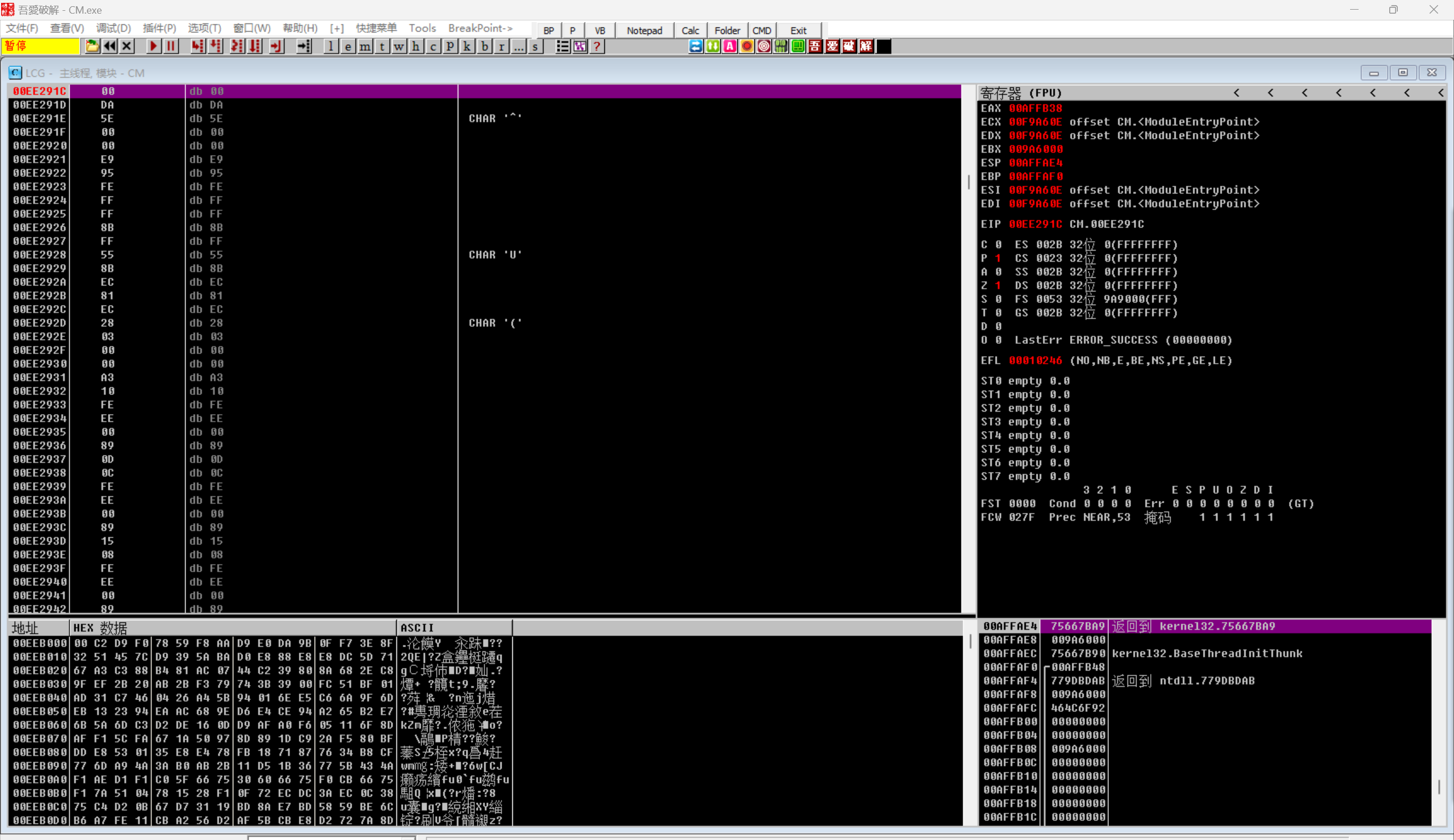Open References window via 'r' icon

pos(501,46)
